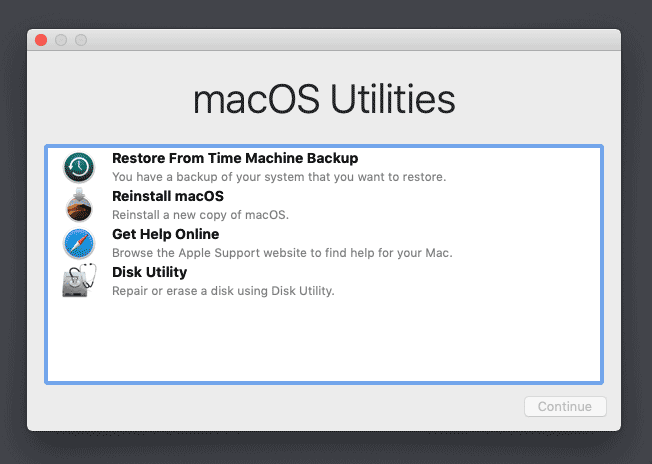Click the Reinstall macOS installer icon
The image size is (652, 464).
click(x=79, y=205)
